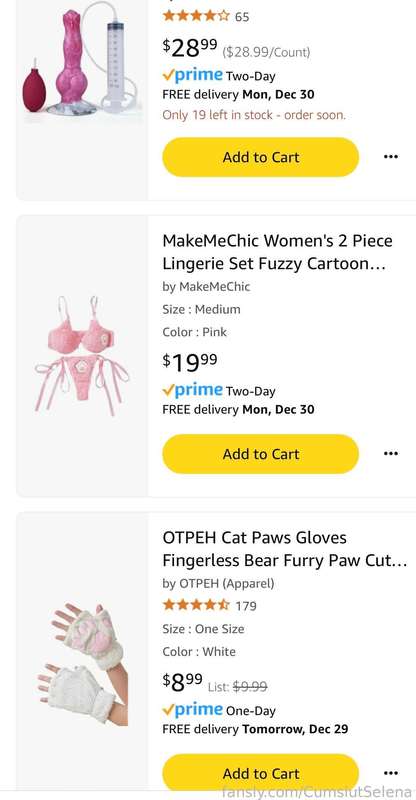Add OTPEH Cat Paws Gloves to cart
The width and height of the screenshot is (416, 800).
260,773
